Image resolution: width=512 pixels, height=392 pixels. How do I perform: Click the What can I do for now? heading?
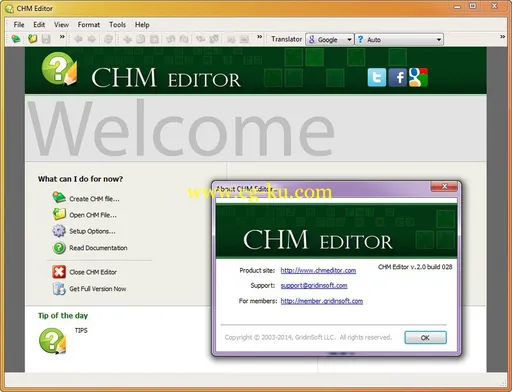point(80,179)
